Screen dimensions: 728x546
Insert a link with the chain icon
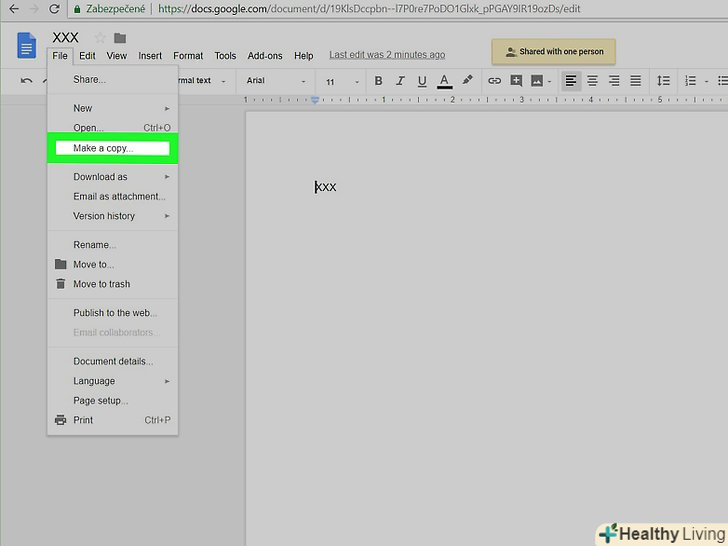tap(494, 81)
